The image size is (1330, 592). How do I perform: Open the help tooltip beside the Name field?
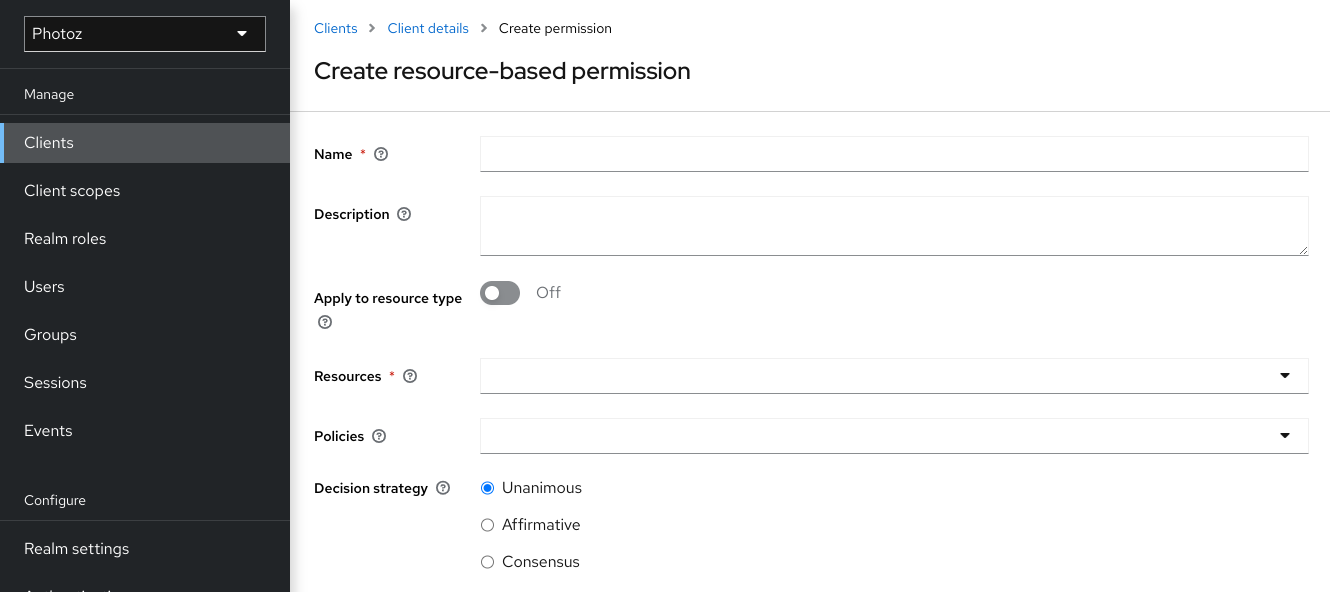[x=381, y=153]
